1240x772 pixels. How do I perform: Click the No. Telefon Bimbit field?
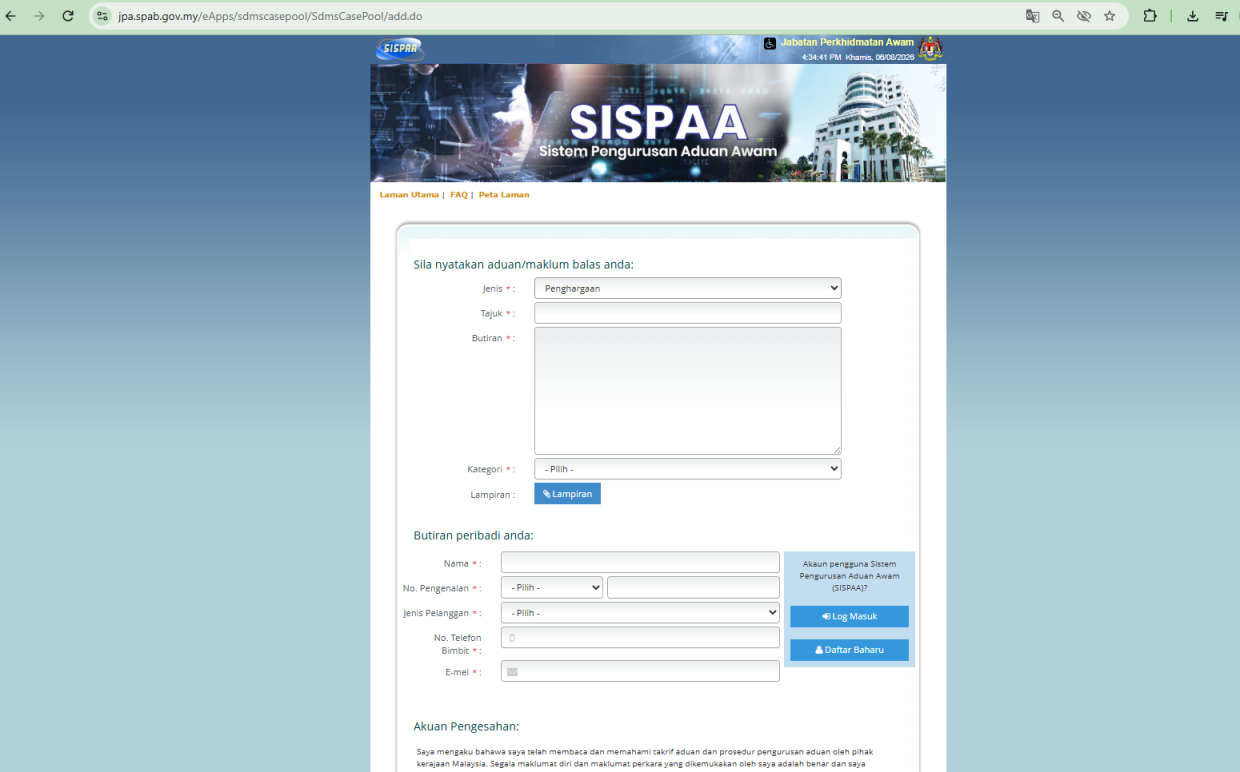coord(640,637)
